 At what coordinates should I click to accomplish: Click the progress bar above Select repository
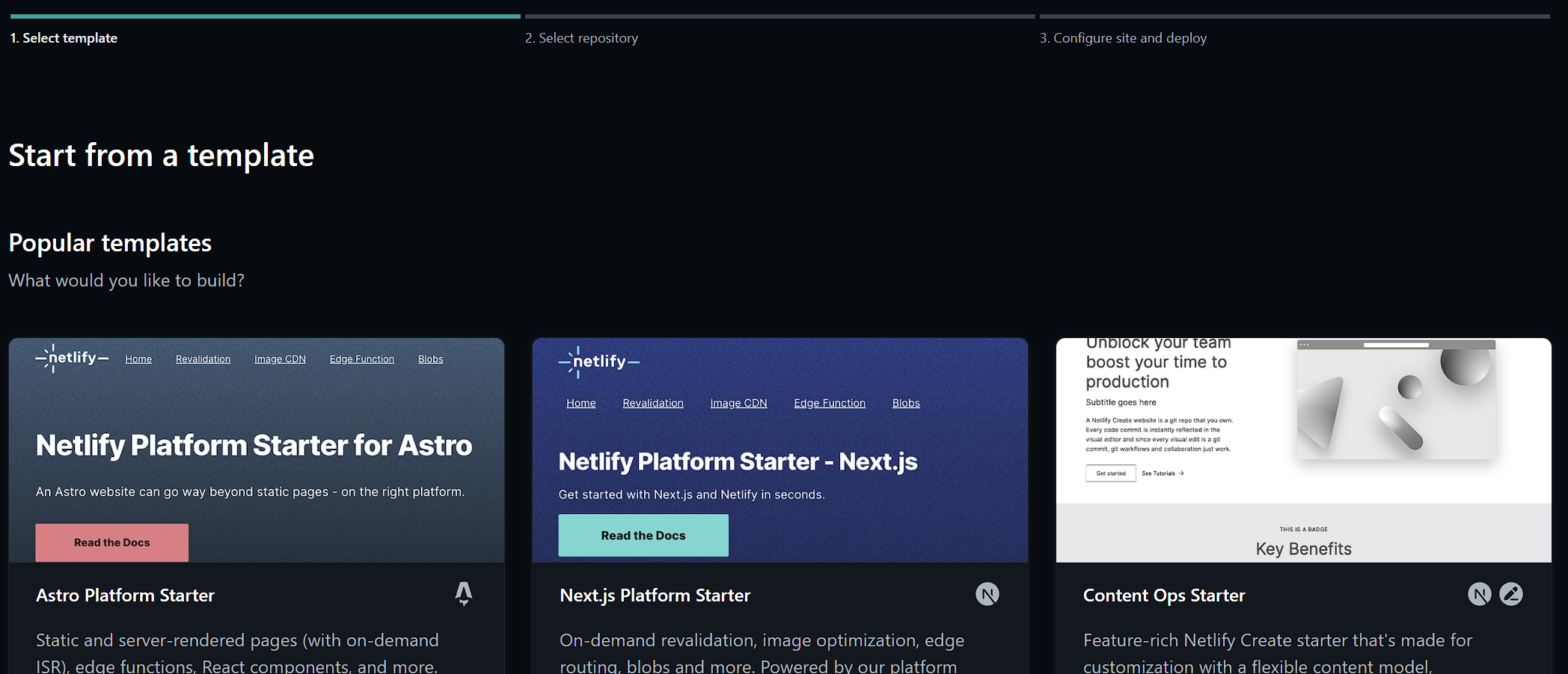coord(780,16)
